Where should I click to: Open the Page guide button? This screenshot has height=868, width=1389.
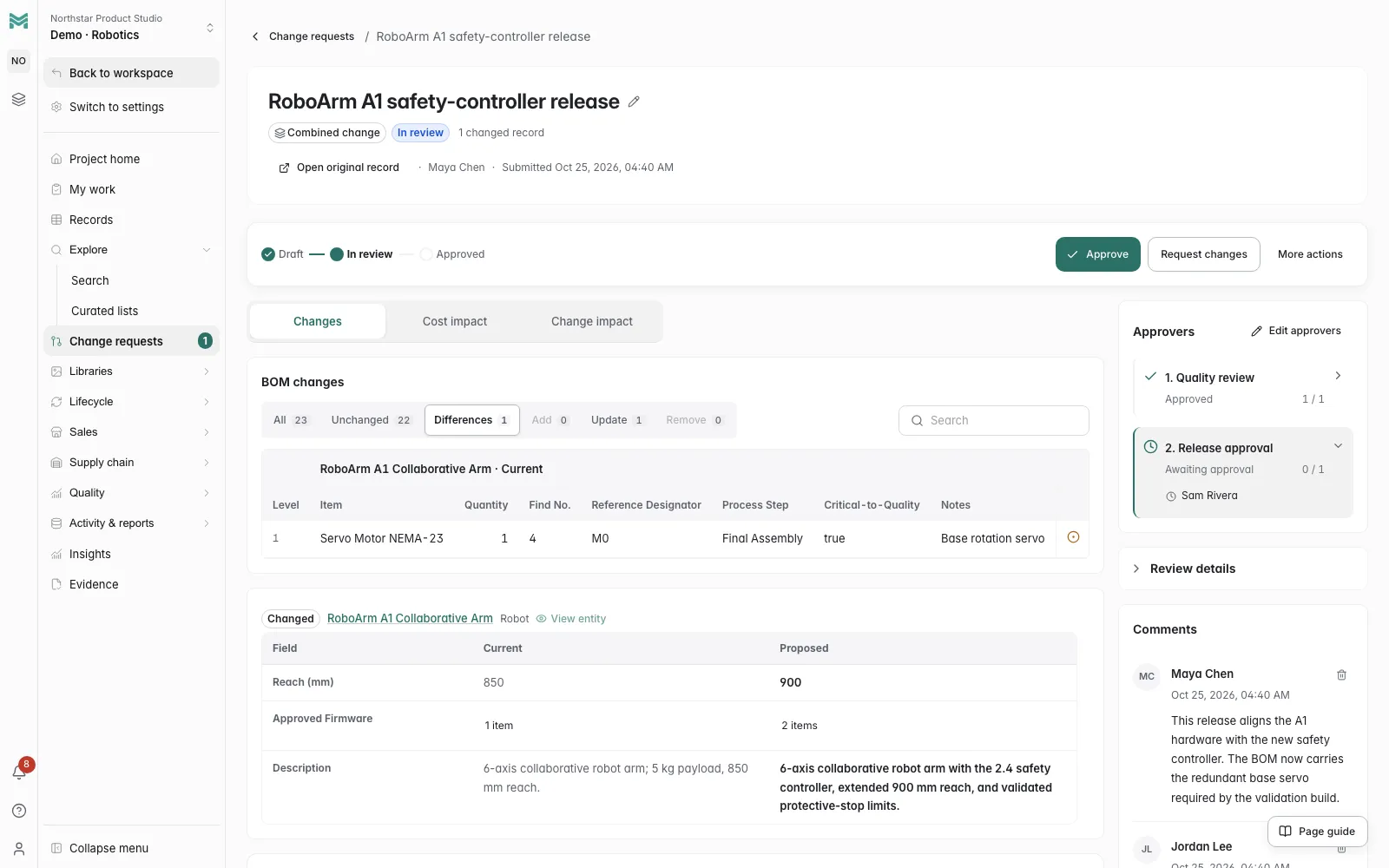click(1317, 832)
